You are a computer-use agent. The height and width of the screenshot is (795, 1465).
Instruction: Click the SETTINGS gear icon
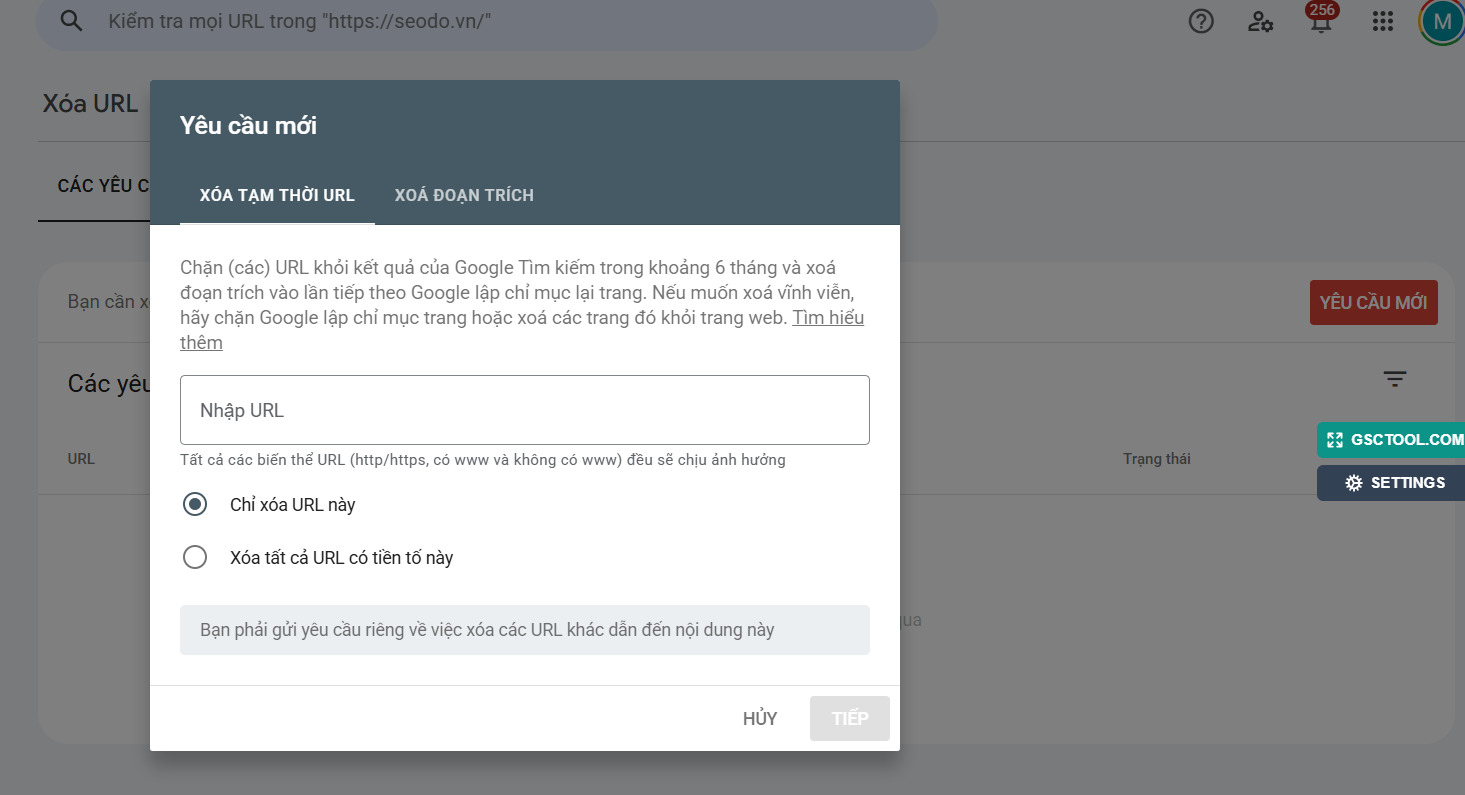(x=1354, y=483)
